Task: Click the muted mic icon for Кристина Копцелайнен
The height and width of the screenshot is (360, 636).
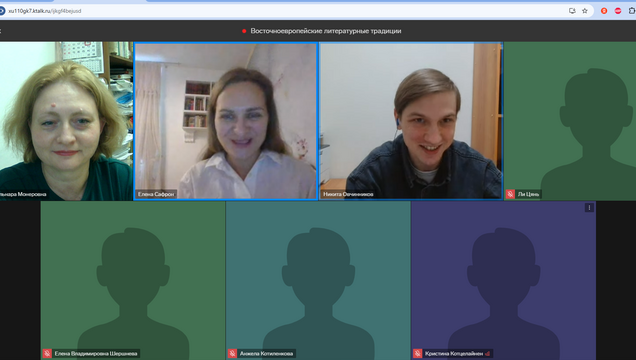Action: coord(417,354)
